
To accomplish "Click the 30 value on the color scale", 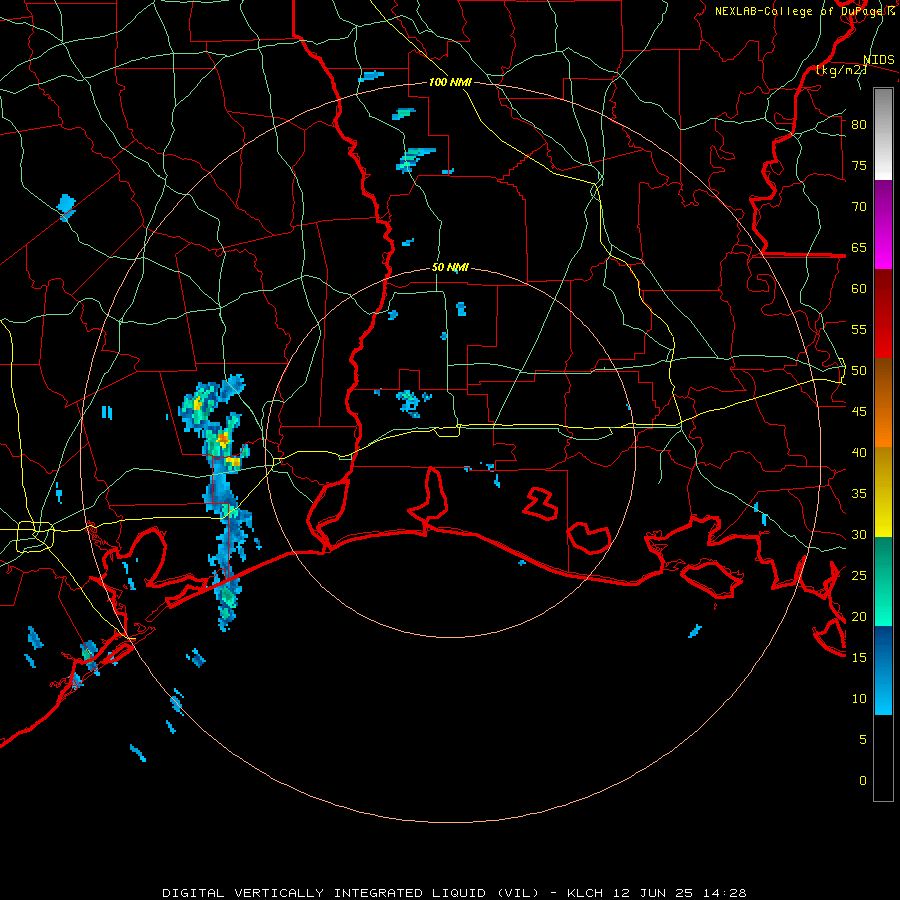I will [859, 534].
